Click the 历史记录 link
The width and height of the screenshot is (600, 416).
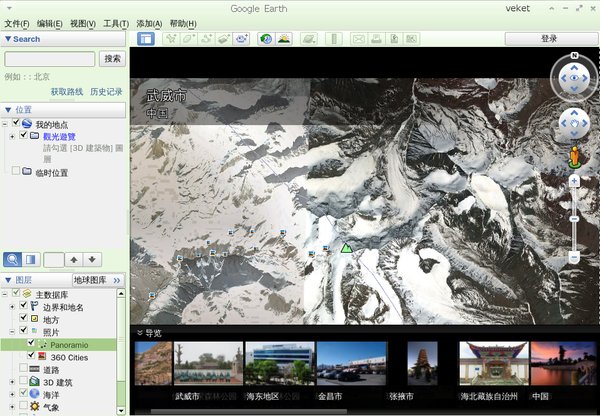106,91
